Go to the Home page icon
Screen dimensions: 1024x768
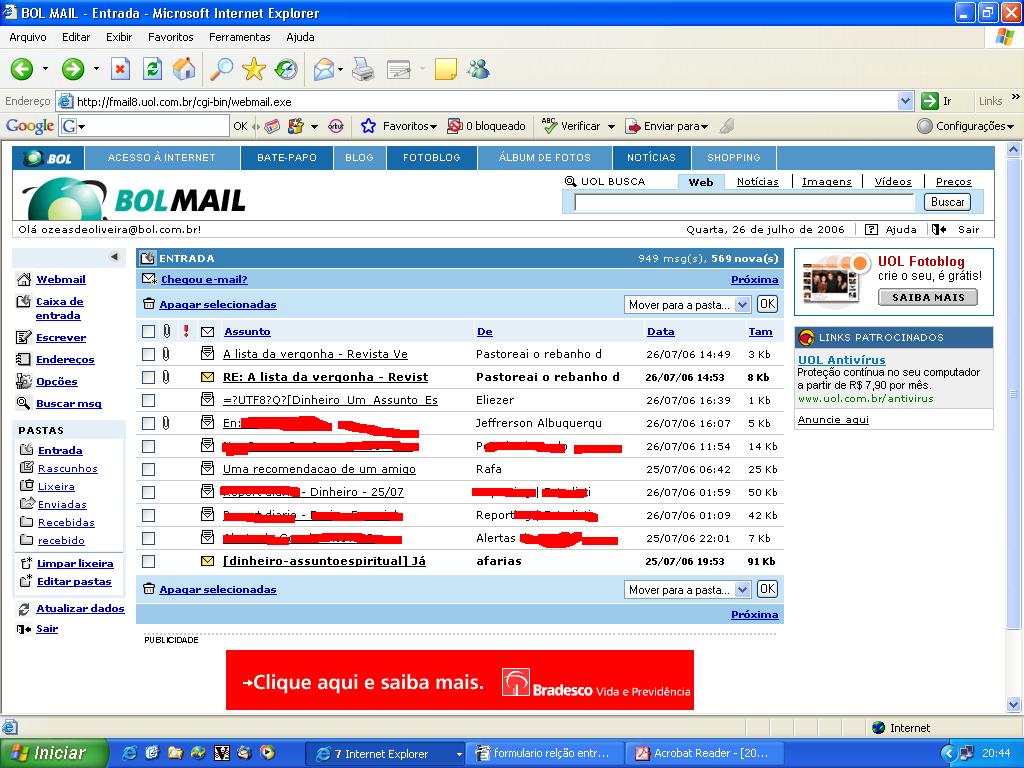(184, 69)
